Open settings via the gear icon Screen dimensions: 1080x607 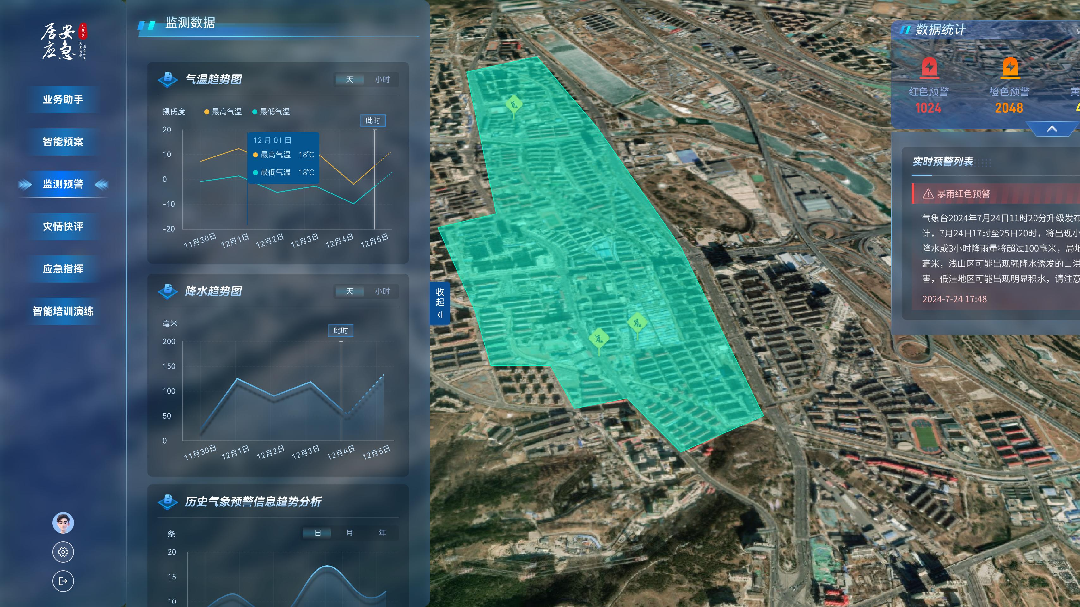click(63, 552)
